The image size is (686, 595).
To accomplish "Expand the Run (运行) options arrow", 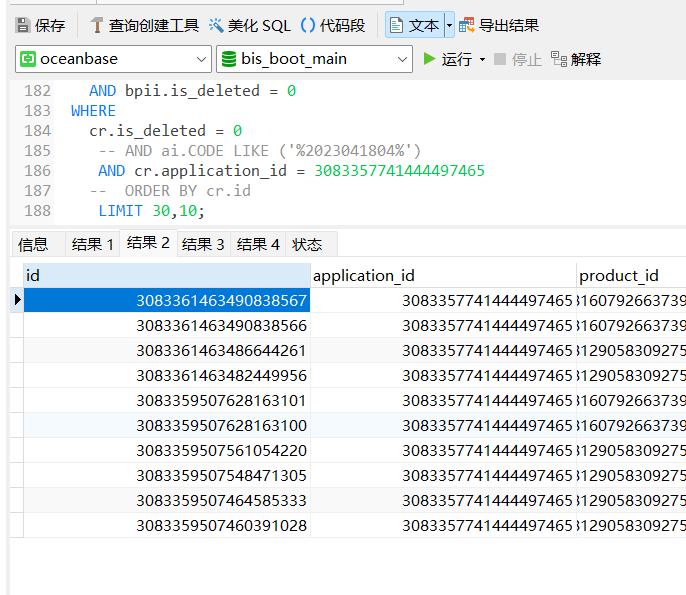I will pos(483,59).
